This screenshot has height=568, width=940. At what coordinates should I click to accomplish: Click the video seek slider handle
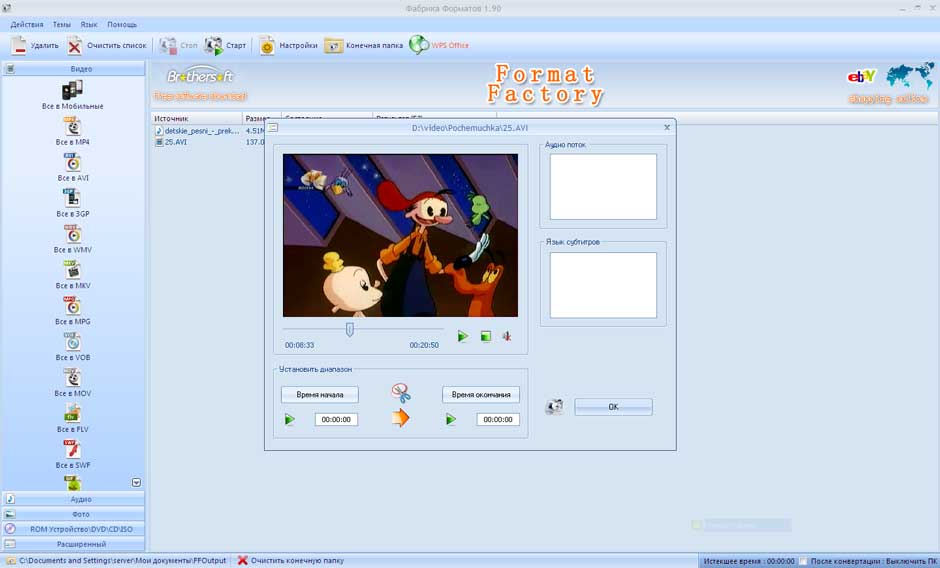click(350, 329)
